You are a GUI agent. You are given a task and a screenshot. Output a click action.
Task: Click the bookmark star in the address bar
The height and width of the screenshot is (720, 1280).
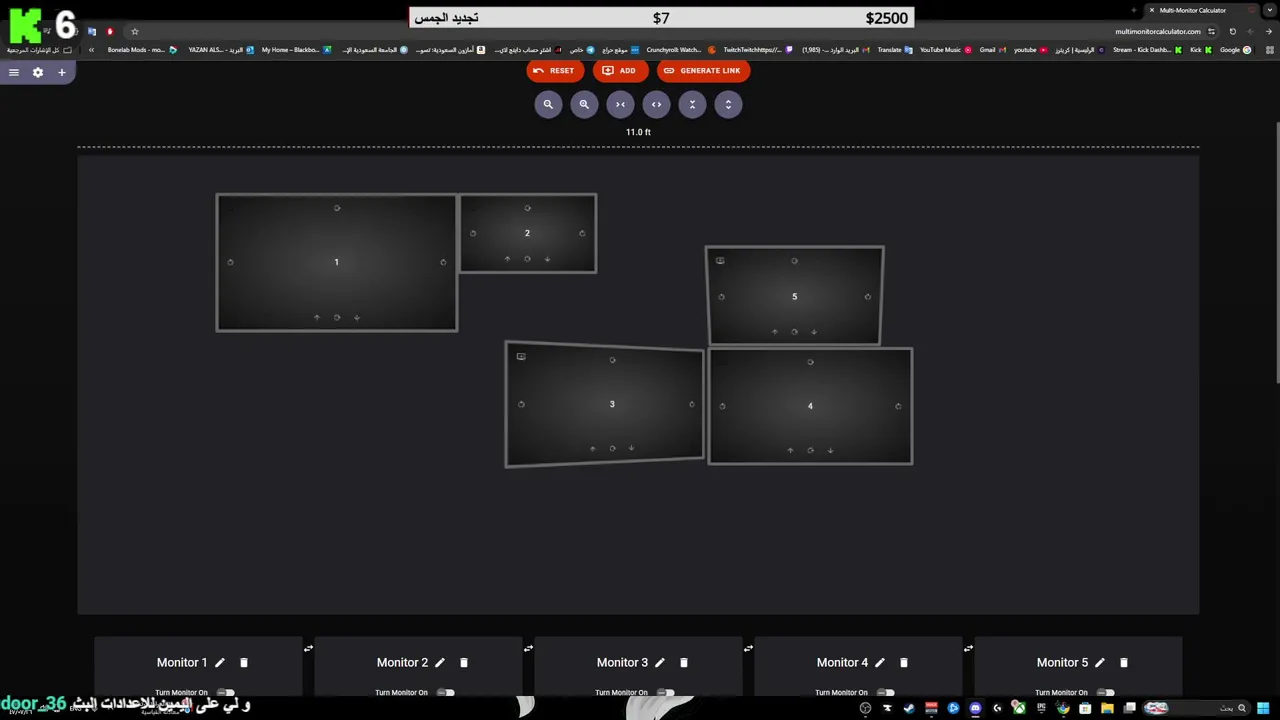[135, 31]
